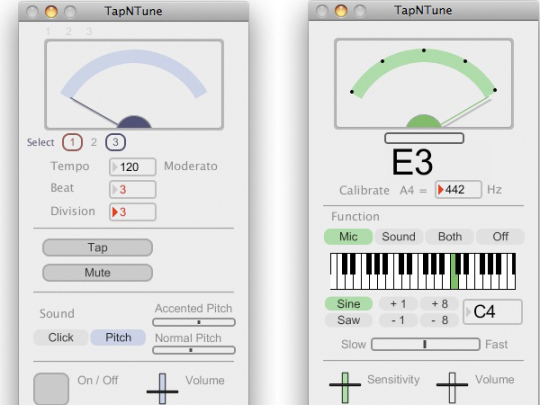The height and width of the screenshot is (405, 540).
Task: Click the Calibrate A4 frequency box 442
Action: [x=458, y=189]
